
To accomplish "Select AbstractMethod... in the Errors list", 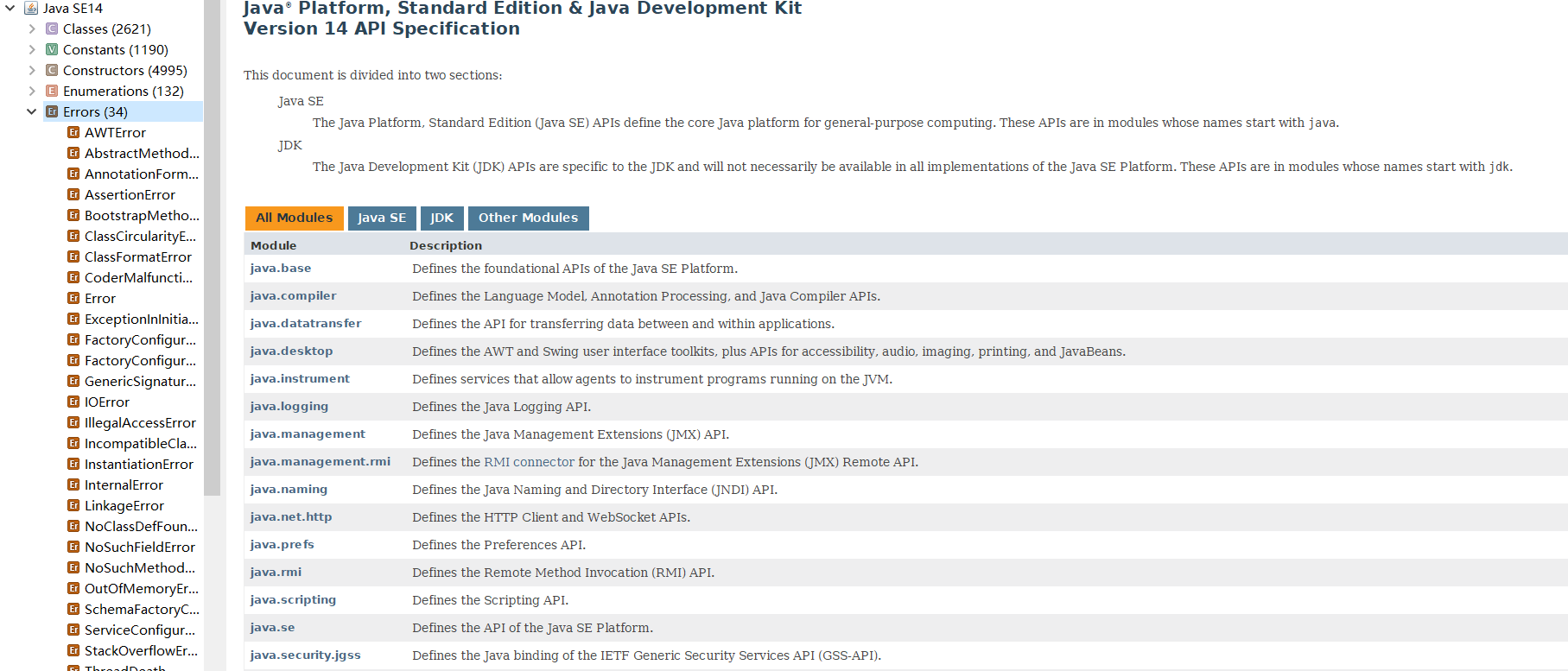I will pyautogui.click(x=142, y=153).
